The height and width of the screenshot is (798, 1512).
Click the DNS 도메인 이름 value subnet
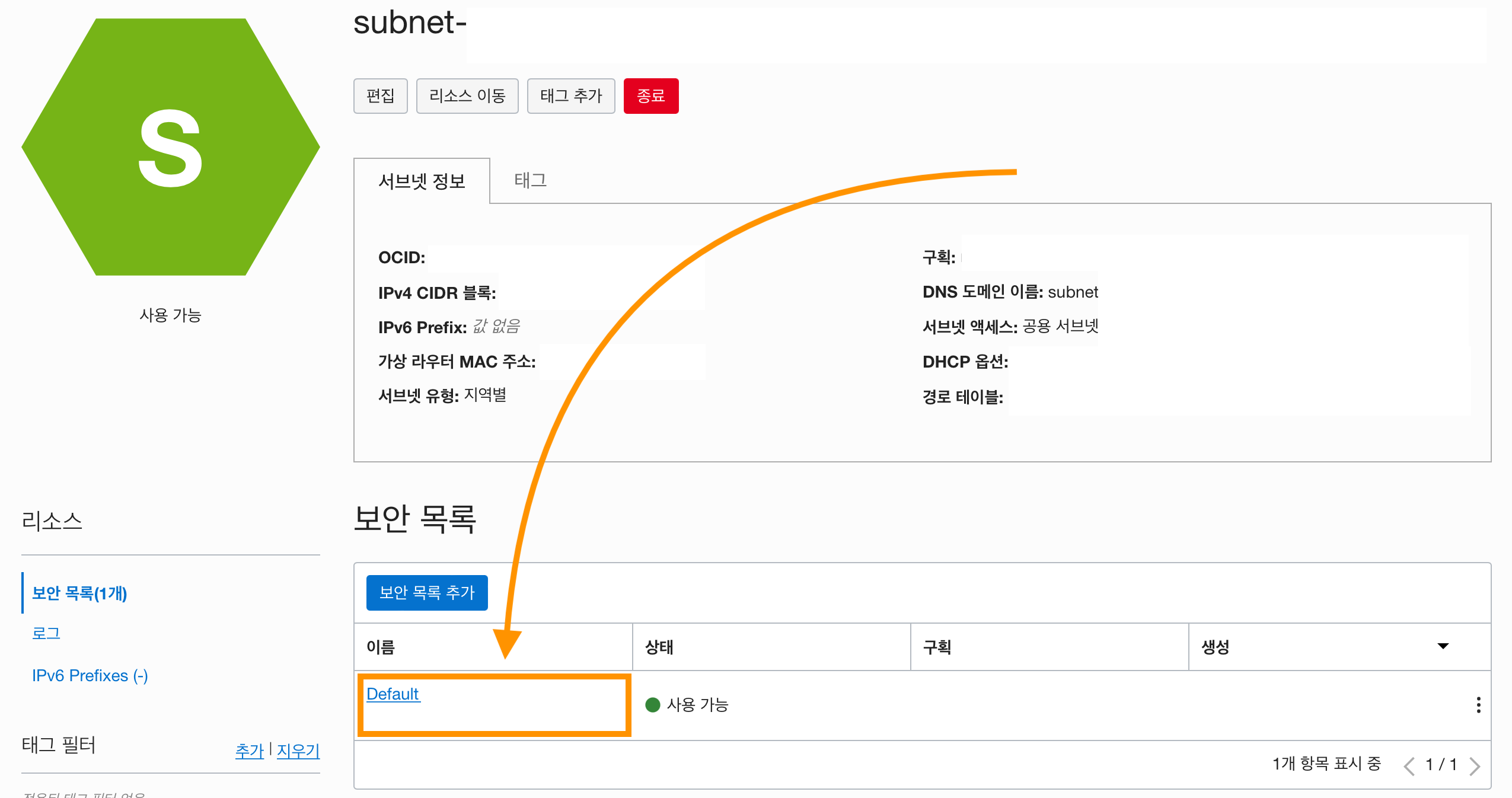pos(1073,292)
